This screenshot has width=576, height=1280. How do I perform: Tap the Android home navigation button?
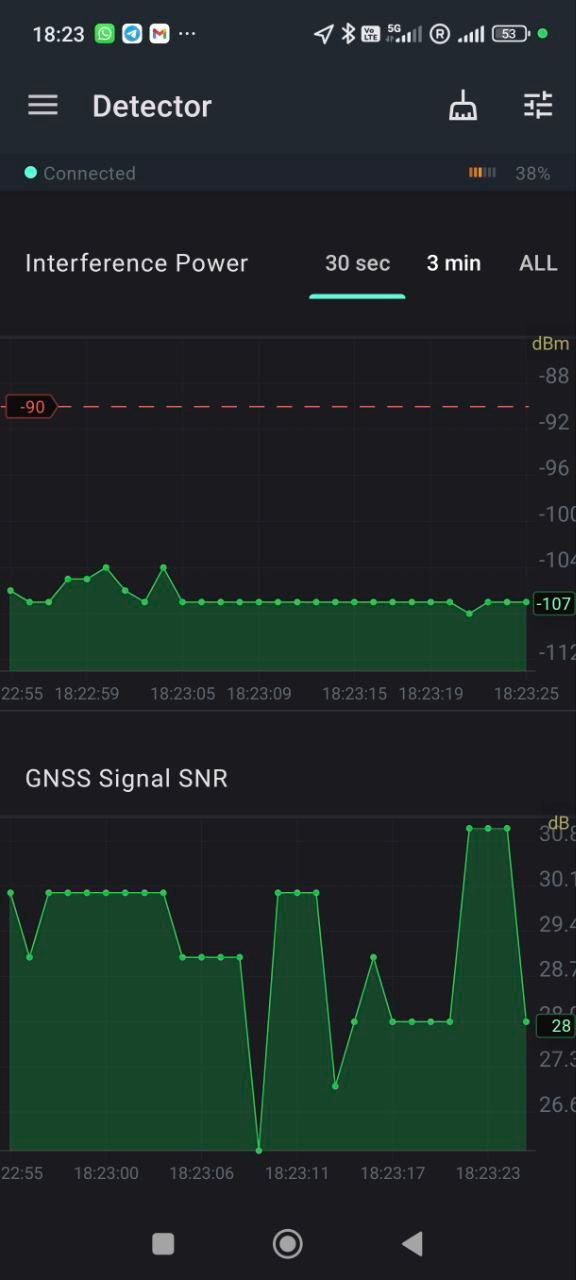pyautogui.click(x=288, y=1244)
